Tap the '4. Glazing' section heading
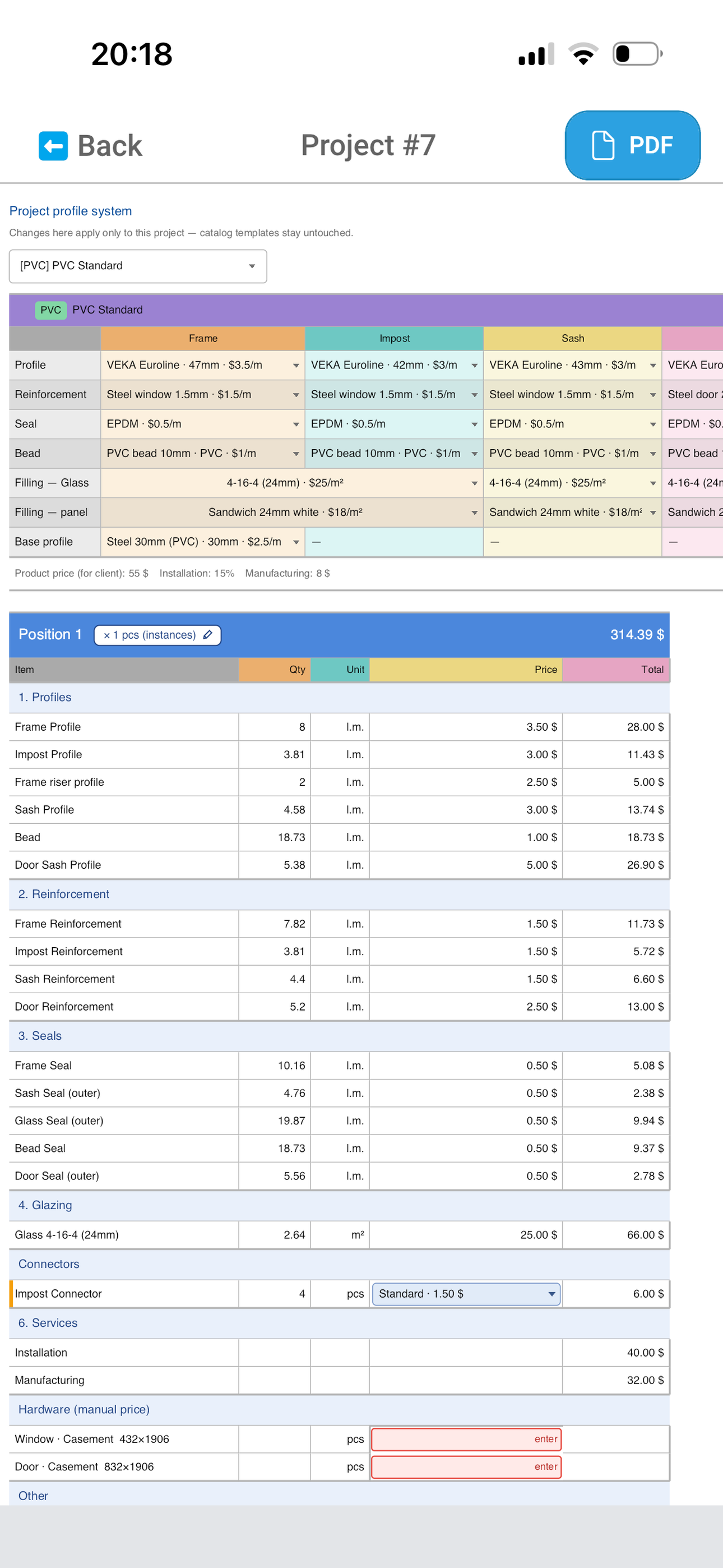723x1568 pixels. pos(45,1205)
